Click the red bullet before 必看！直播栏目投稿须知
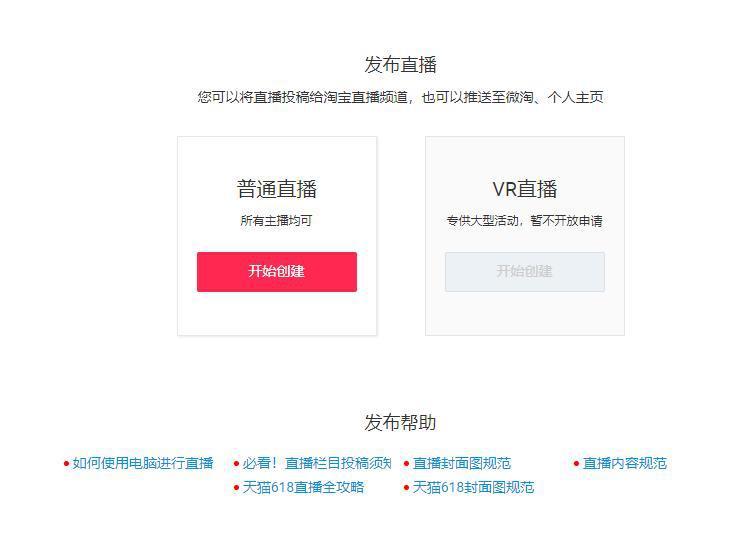 pos(236,464)
